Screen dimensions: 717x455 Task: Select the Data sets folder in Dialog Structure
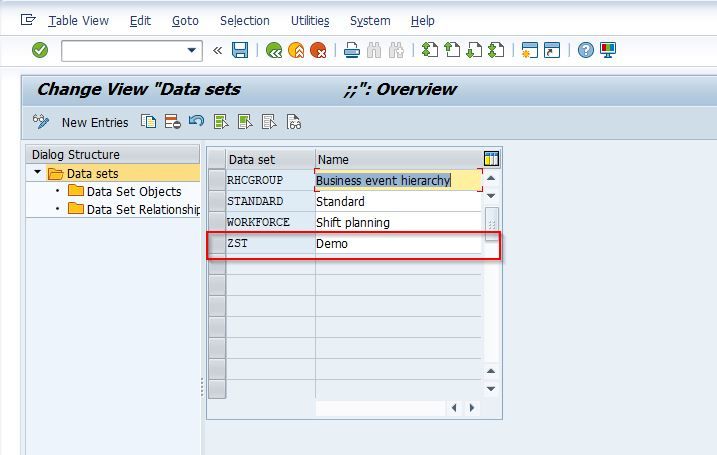tap(92, 173)
